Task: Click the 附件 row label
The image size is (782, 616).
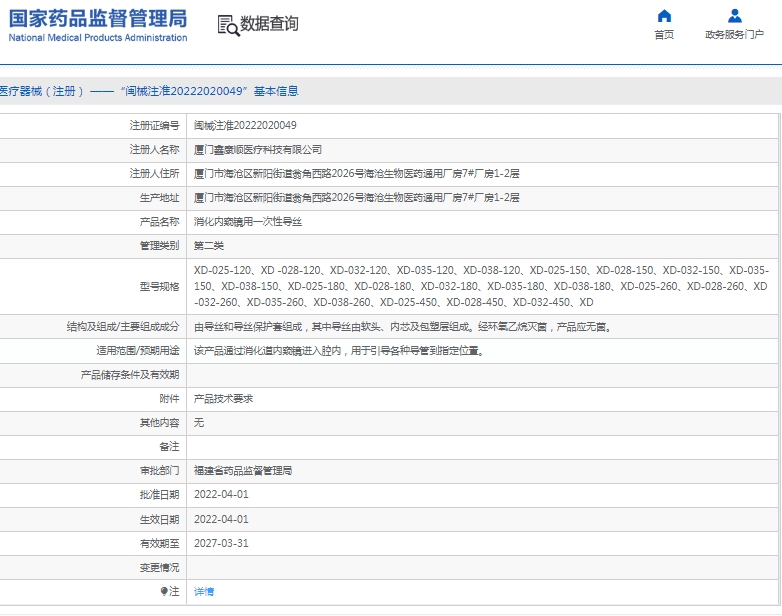Action: [x=170, y=399]
